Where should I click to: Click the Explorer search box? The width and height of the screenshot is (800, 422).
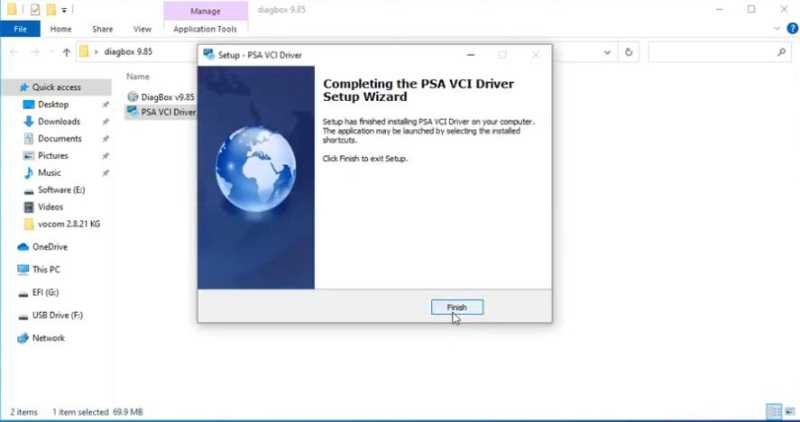point(719,52)
